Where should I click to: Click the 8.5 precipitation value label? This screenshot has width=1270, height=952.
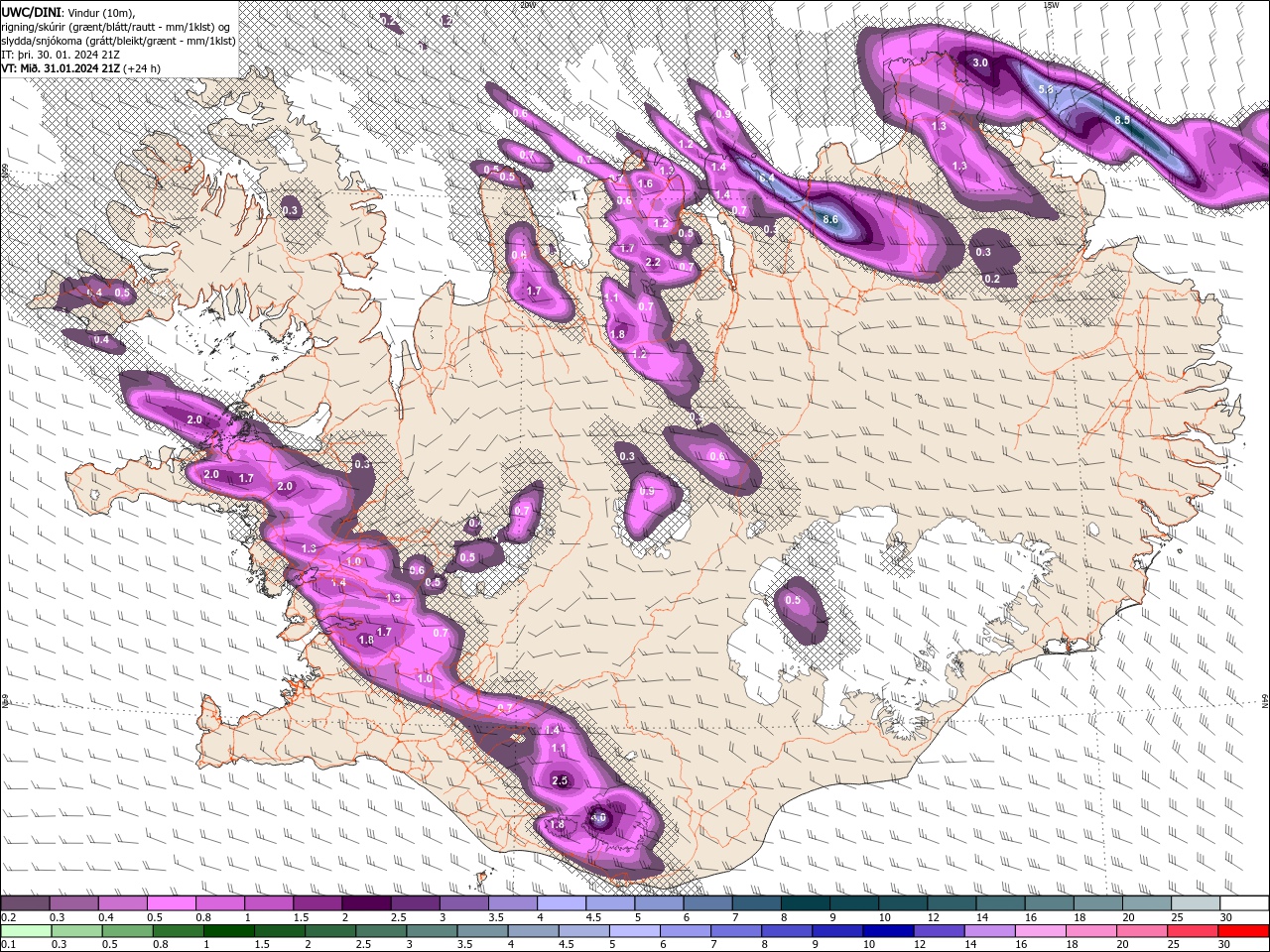coord(1122,120)
